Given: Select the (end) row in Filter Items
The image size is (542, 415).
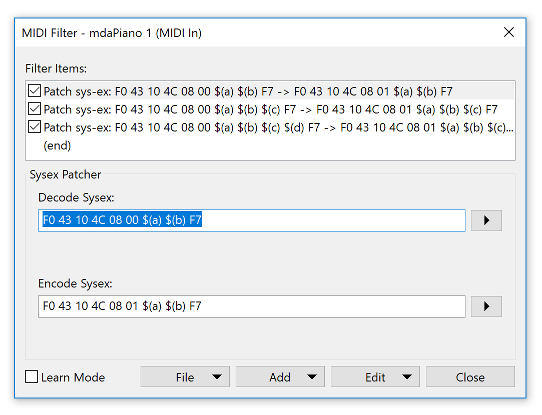Looking at the screenshot, I should coord(57,145).
